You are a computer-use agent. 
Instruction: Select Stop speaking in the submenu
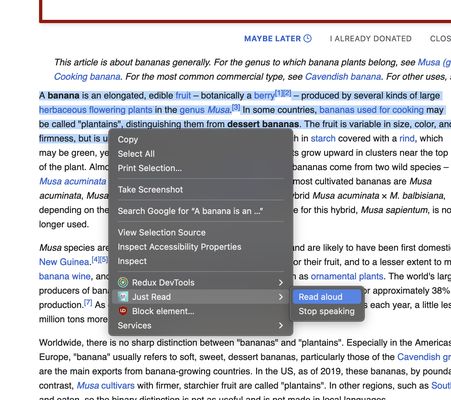327,311
